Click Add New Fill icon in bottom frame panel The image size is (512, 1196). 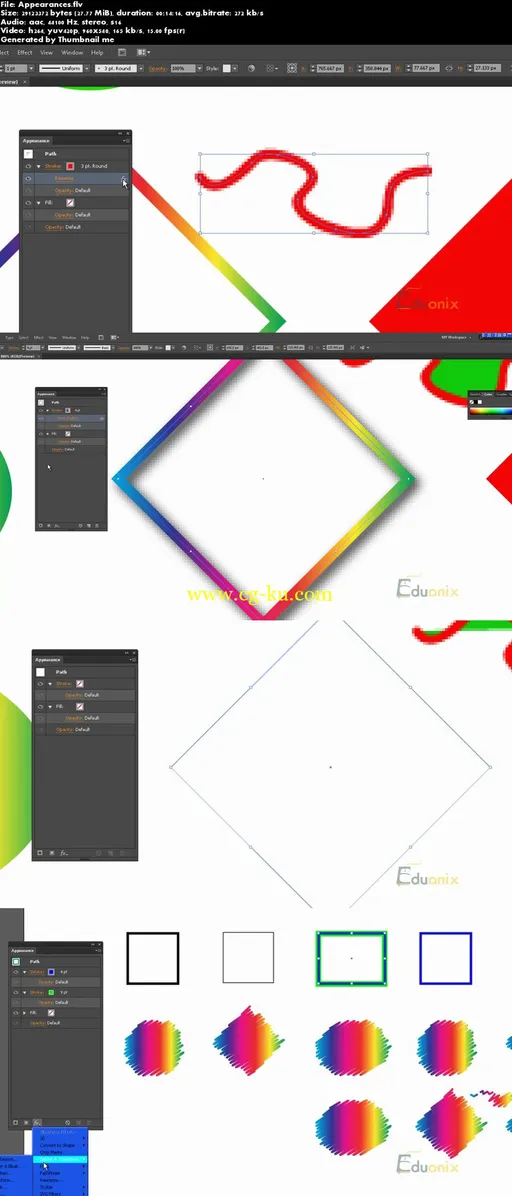click(x=26, y=1123)
